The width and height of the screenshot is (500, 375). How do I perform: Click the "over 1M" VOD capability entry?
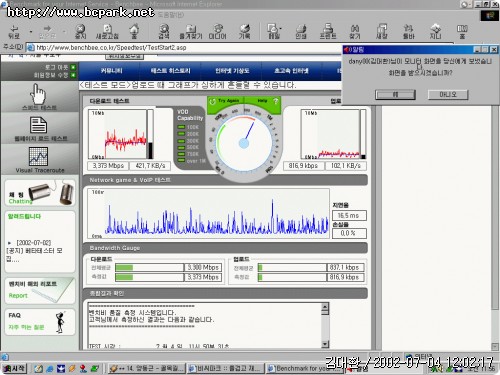click(x=192, y=161)
